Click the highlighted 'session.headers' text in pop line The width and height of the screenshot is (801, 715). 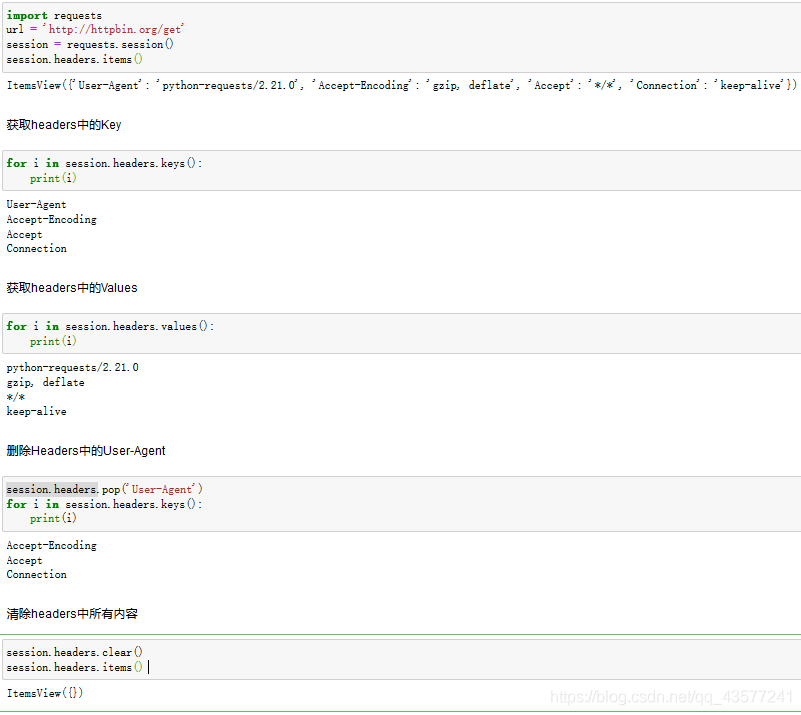click(51, 489)
